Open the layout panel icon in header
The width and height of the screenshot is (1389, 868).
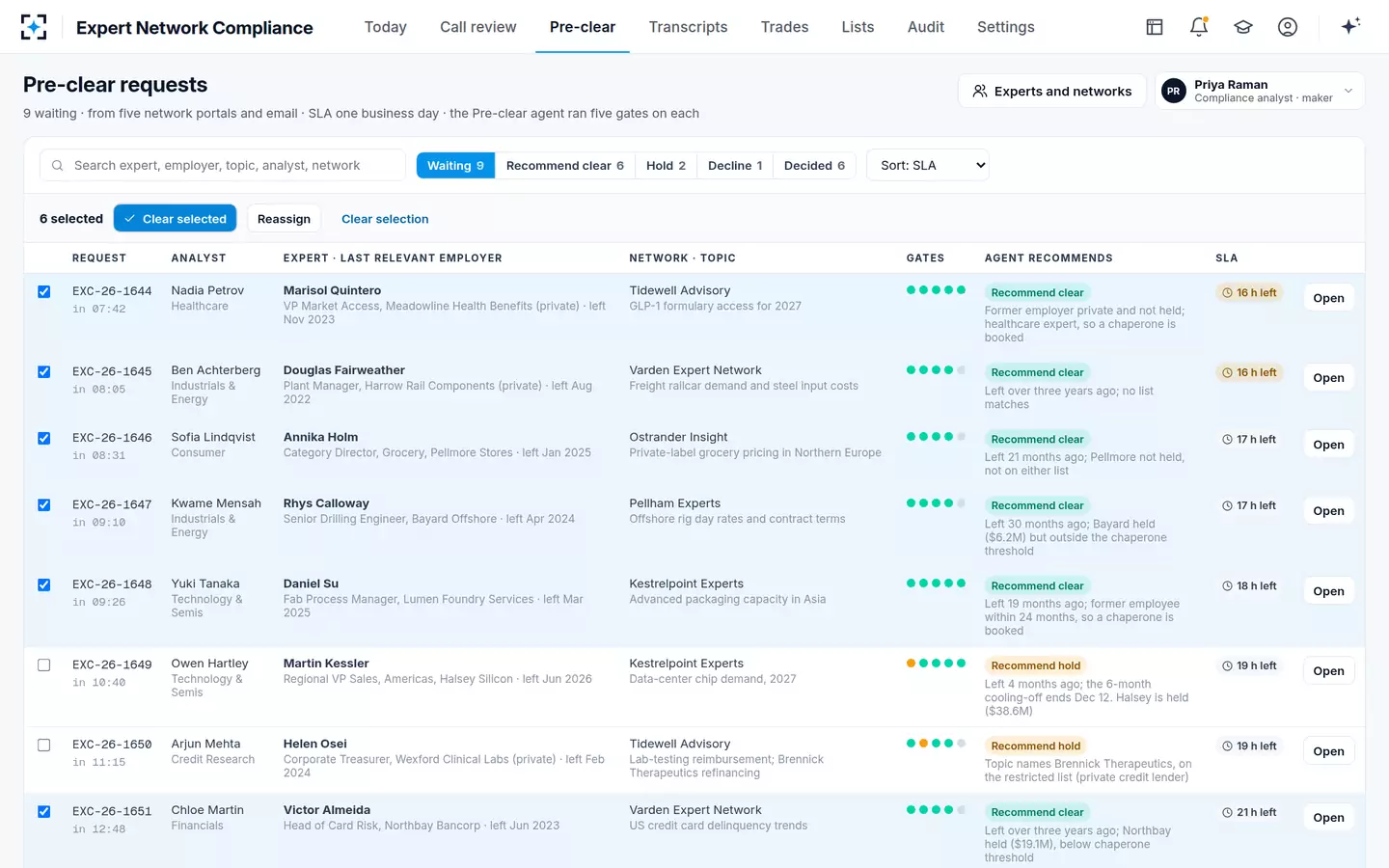[x=1155, y=27]
